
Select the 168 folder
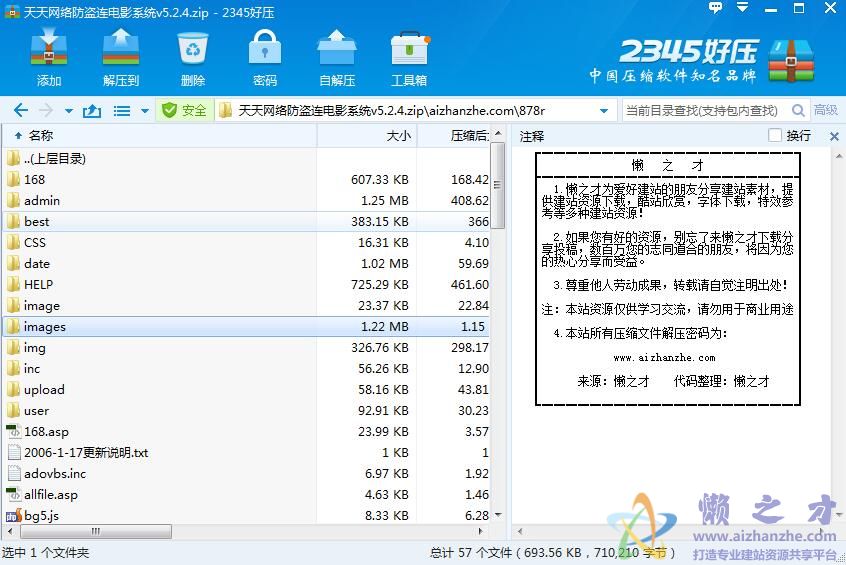(246, 179)
